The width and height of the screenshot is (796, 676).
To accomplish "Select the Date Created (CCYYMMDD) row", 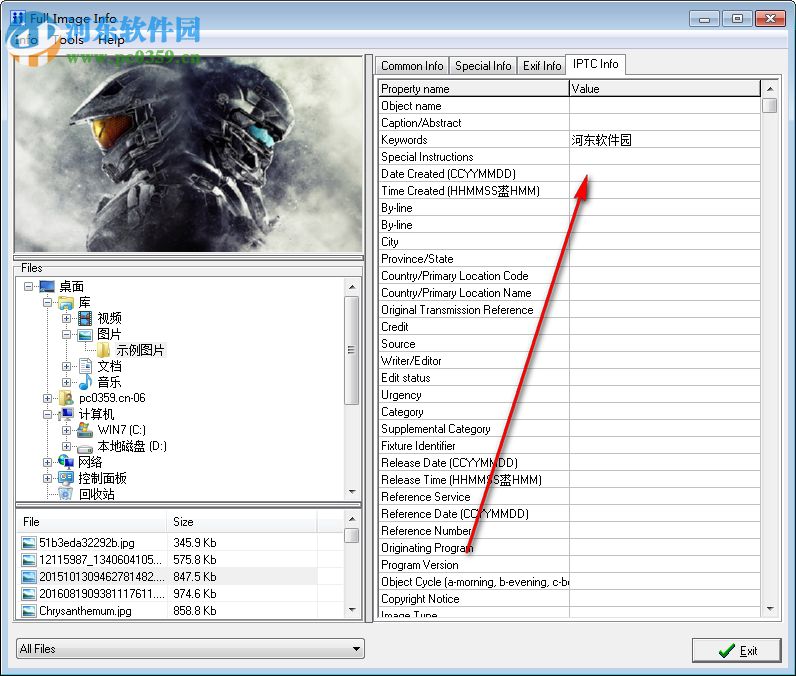I will [x=570, y=174].
